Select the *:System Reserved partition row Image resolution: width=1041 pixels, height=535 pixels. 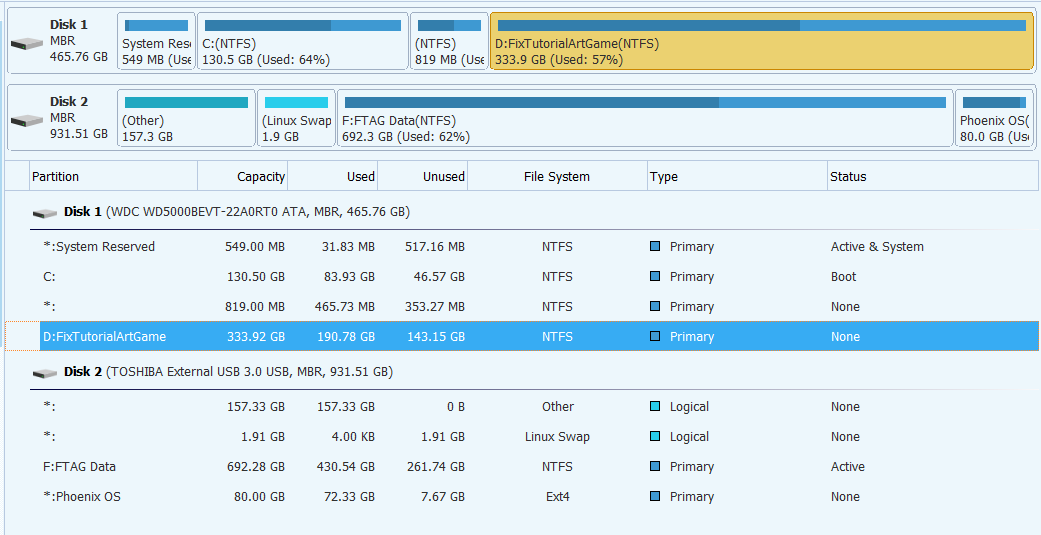click(522, 246)
